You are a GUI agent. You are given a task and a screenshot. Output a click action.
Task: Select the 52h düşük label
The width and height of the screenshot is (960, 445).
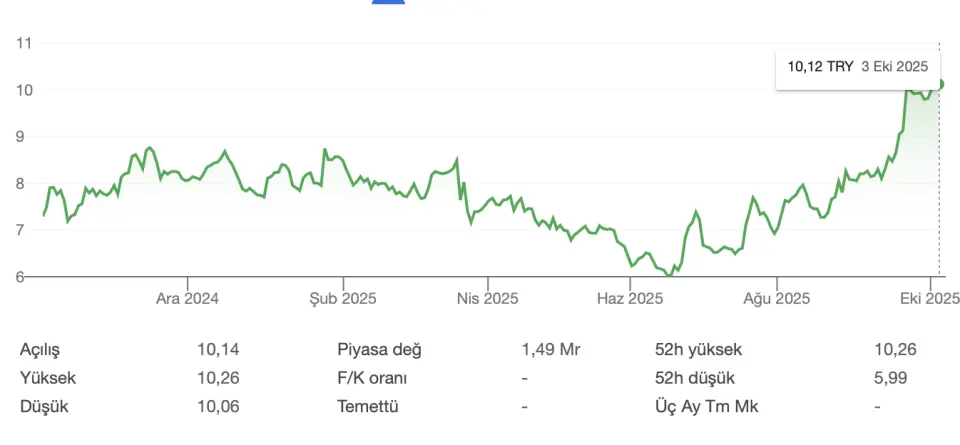[693, 379]
